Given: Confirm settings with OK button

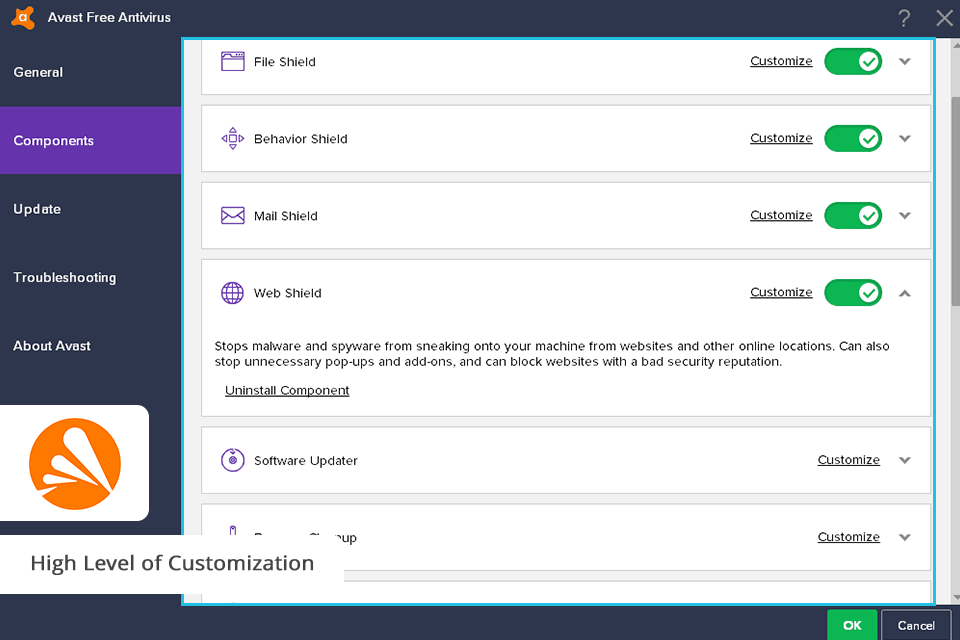Looking at the screenshot, I should pos(852,625).
